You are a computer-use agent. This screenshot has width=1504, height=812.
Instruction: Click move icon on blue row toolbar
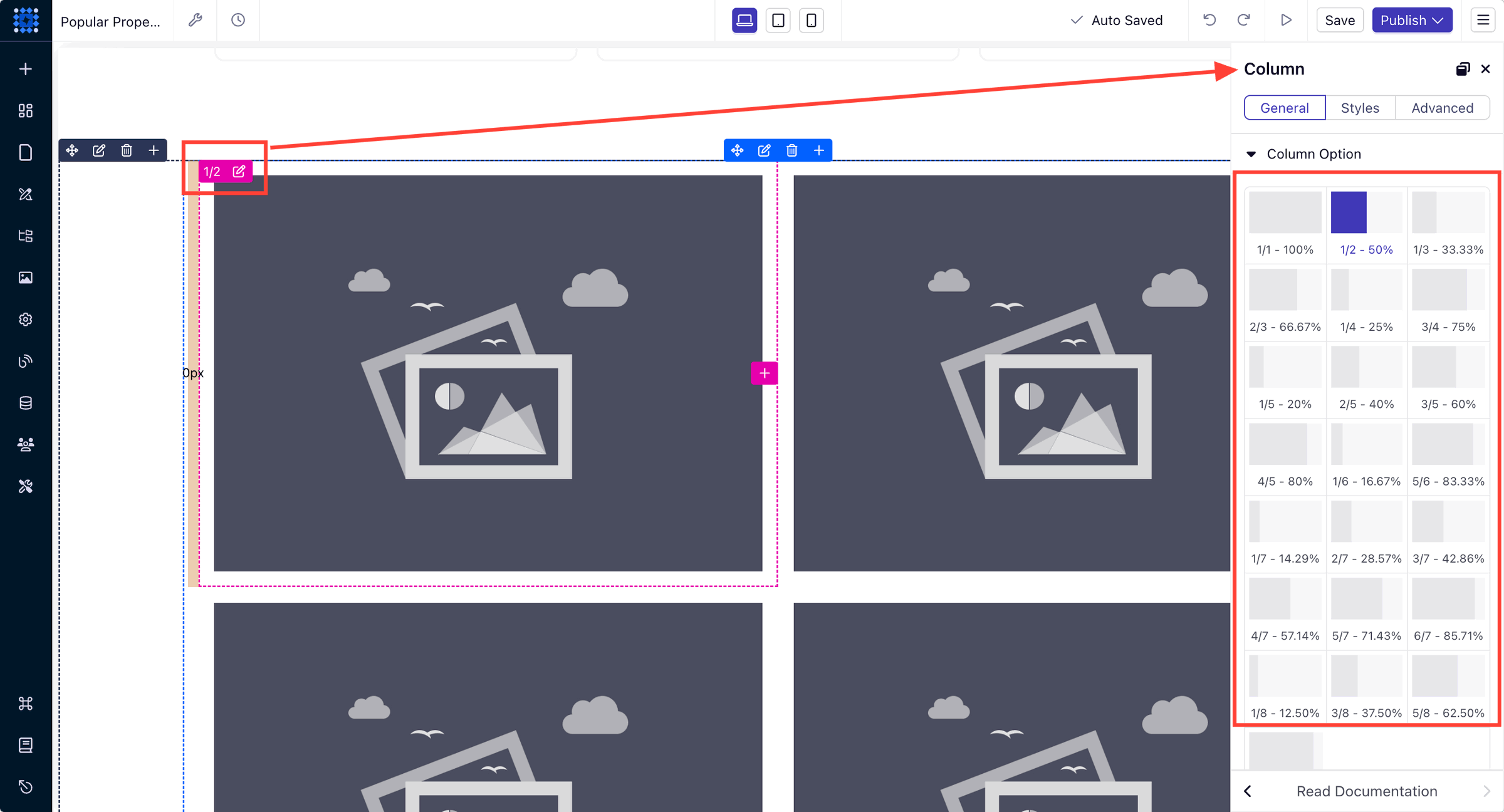click(738, 150)
